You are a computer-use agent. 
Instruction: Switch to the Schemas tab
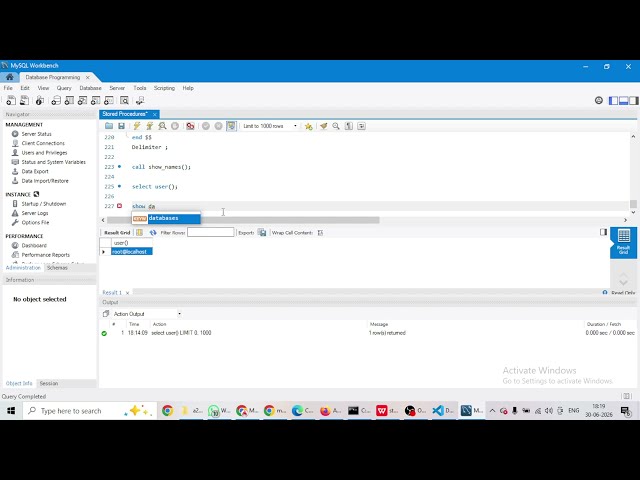(57, 268)
